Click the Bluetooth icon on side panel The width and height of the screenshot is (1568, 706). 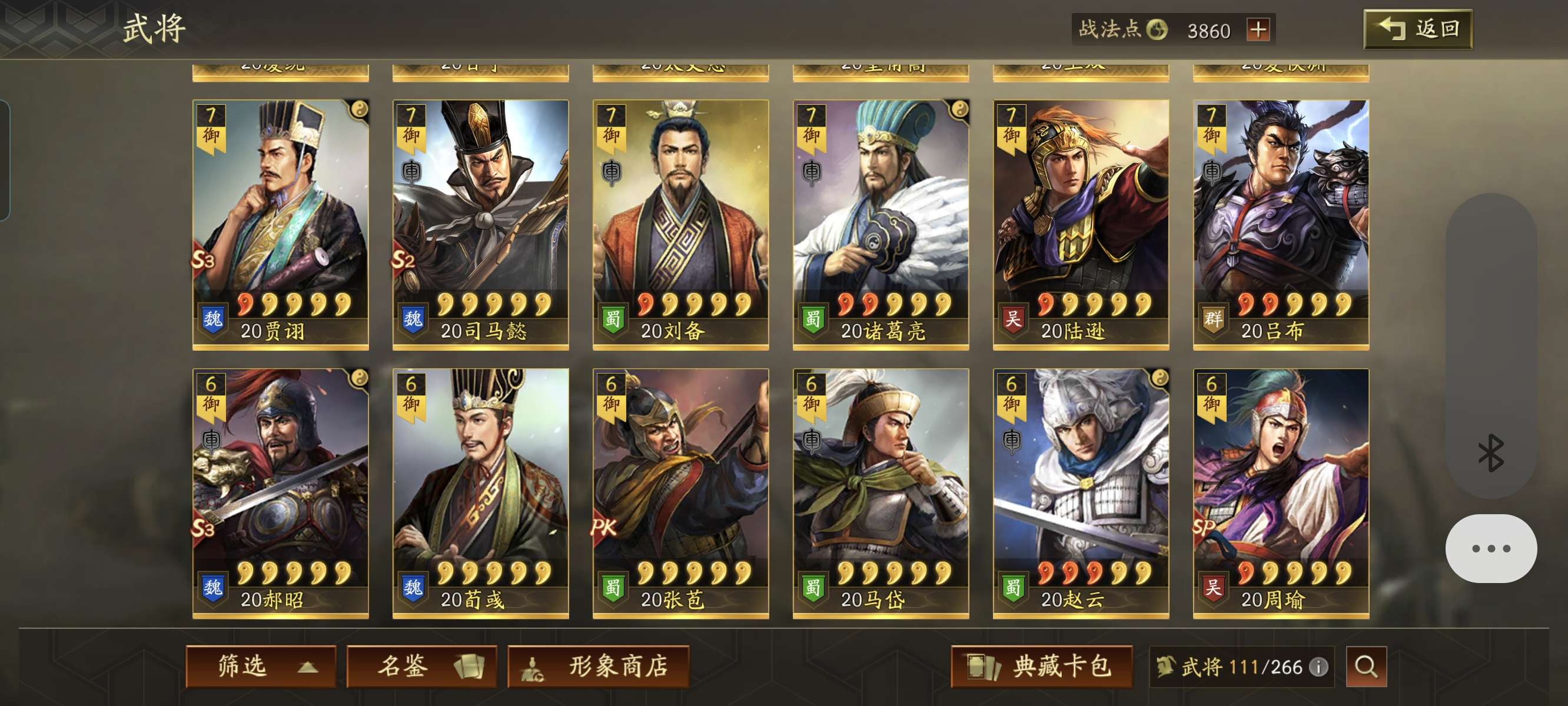(x=1491, y=453)
